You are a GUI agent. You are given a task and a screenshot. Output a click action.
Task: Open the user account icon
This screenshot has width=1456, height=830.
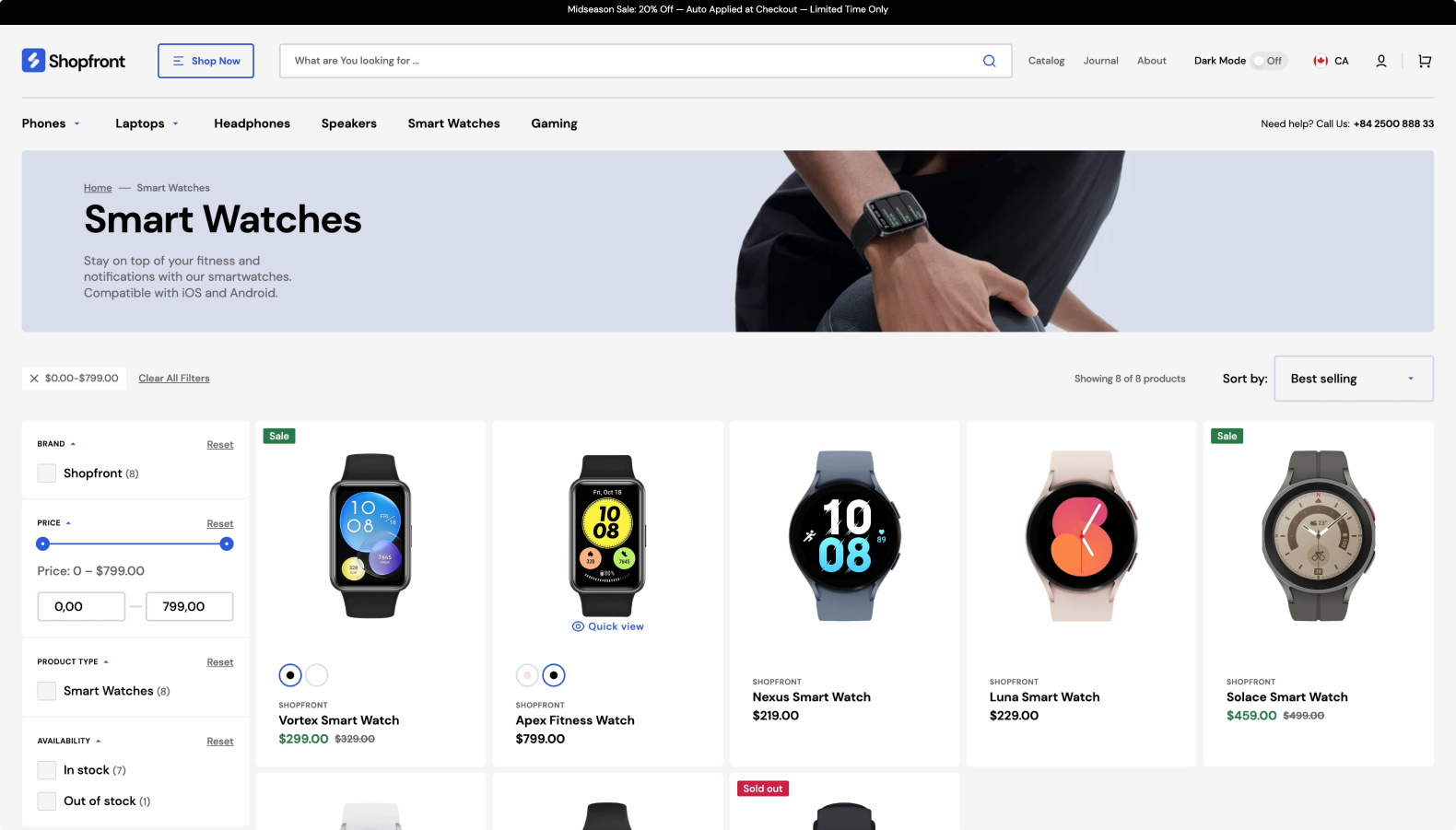[x=1381, y=61]
